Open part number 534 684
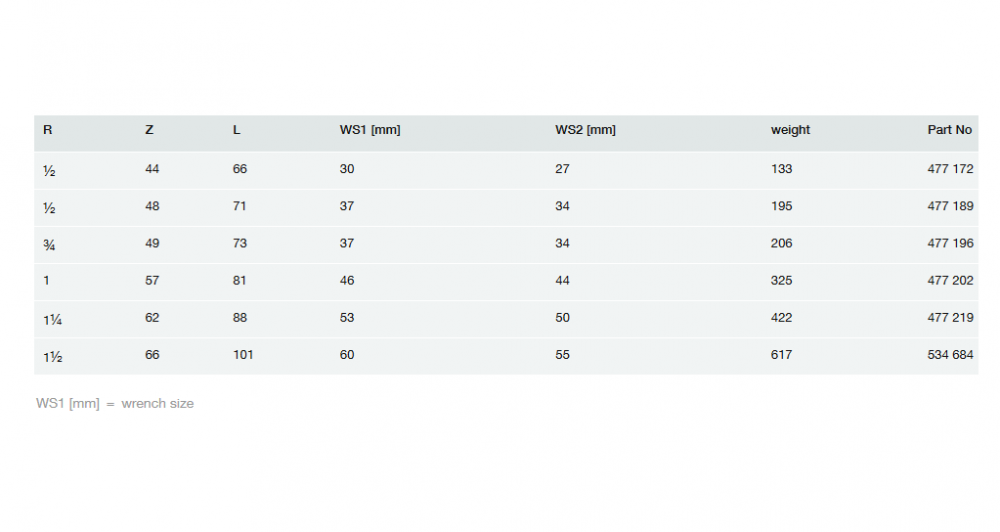The width and height of the screenshot is (1000, 532). coord(950,355)
